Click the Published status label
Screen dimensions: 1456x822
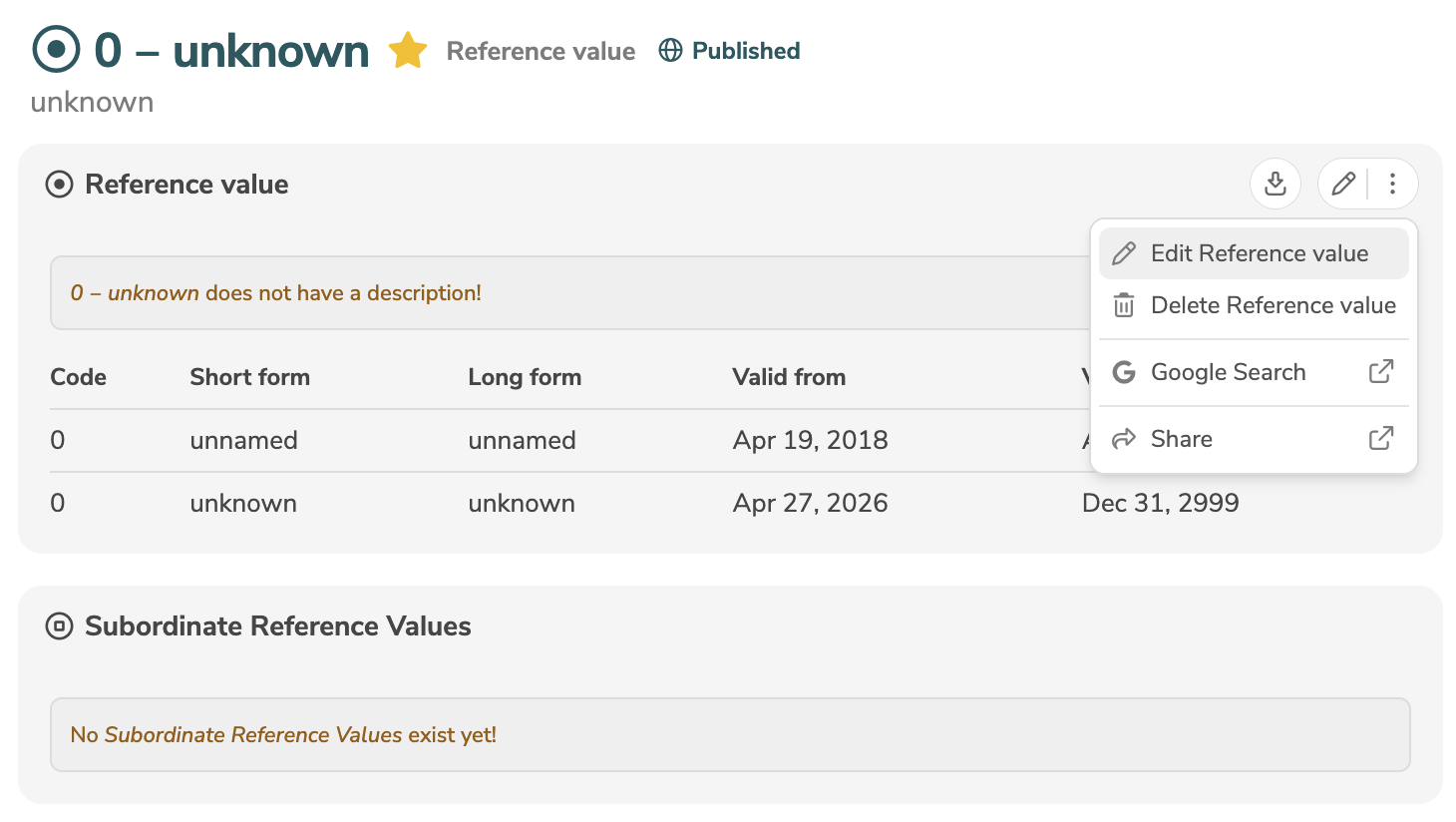(746, 51)
